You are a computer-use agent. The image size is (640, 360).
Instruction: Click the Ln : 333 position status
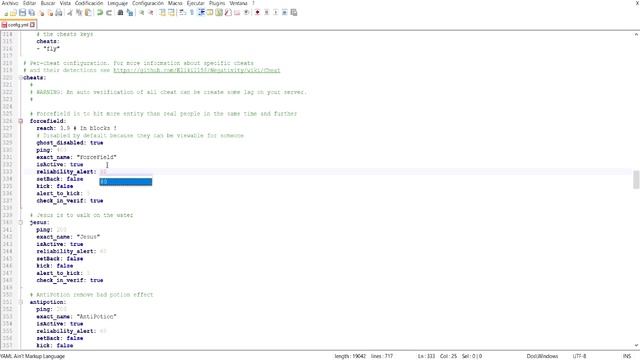coord(426,356)
